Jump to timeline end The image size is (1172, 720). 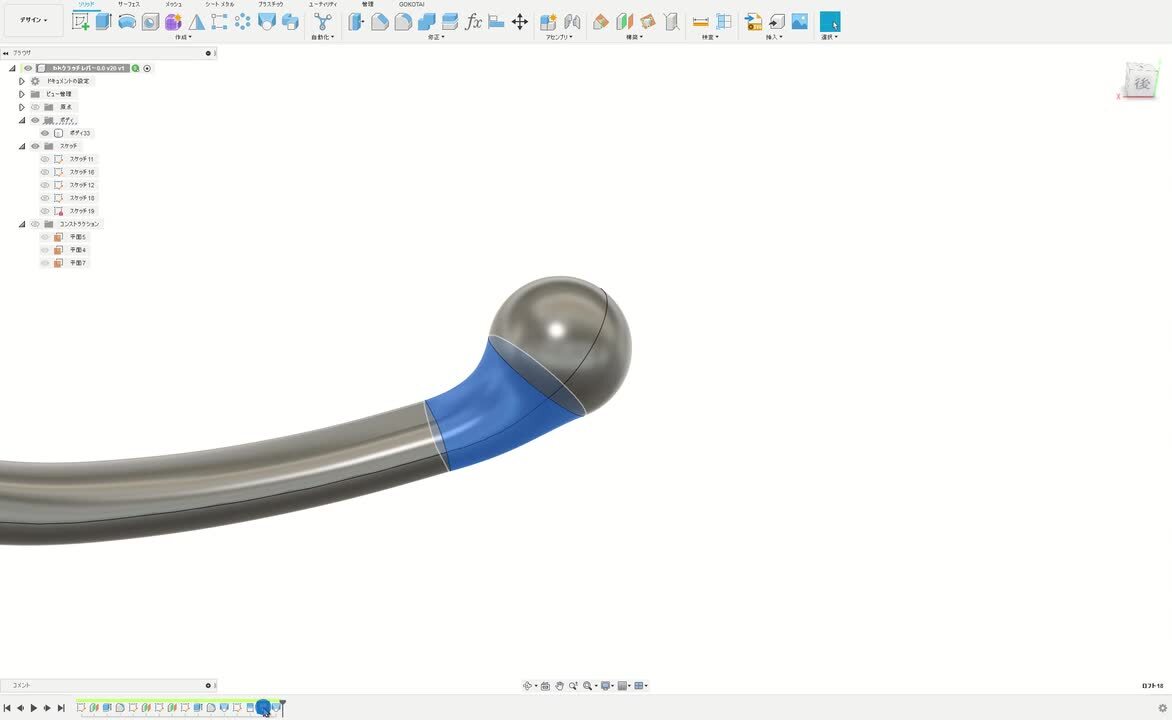coord(61,708)
